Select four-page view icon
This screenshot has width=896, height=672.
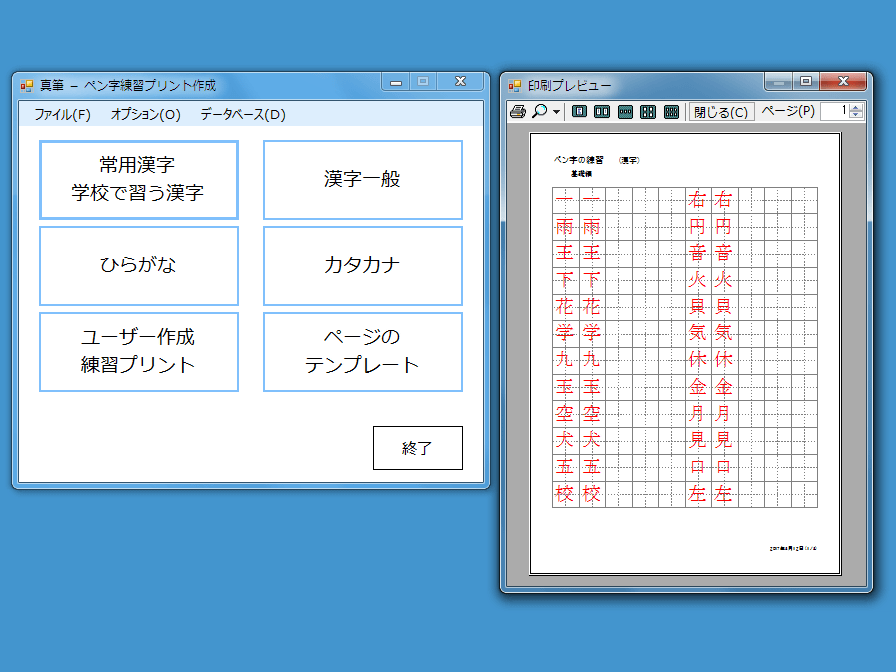pos(648,111)
